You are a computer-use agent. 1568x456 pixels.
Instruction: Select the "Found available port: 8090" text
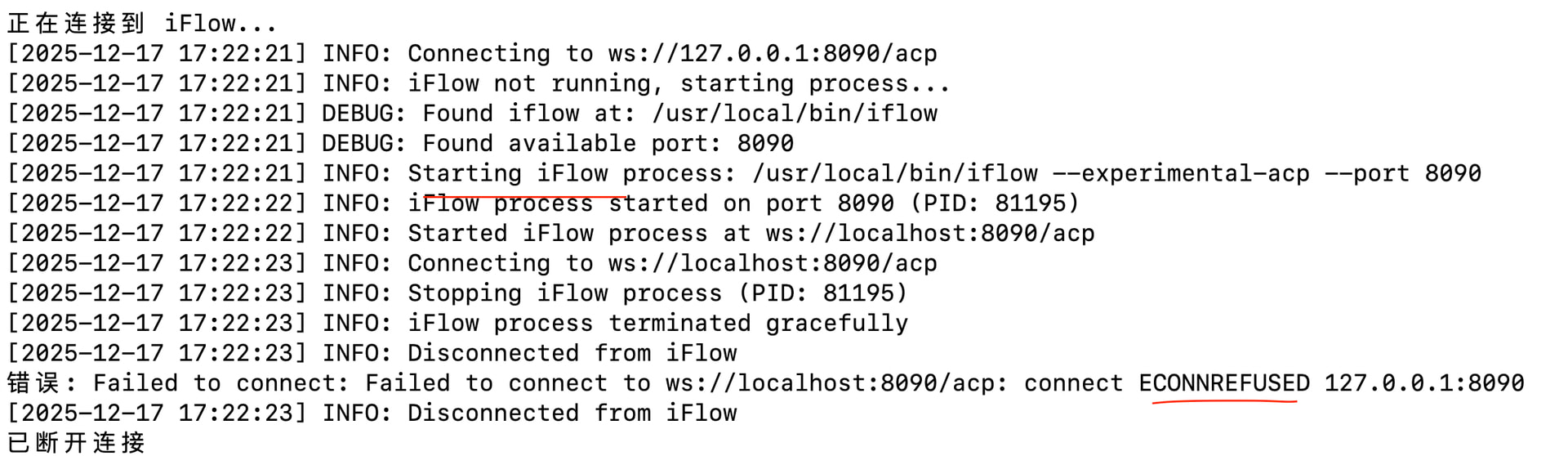click(608, 144)
